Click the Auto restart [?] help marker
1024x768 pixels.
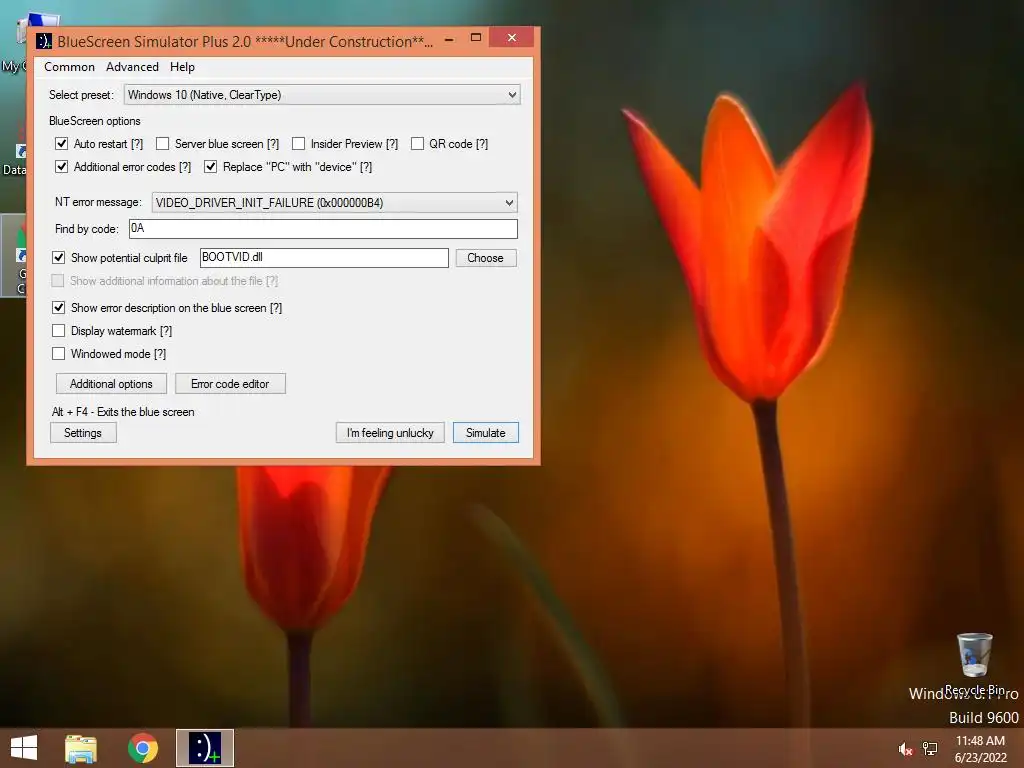coord(136,144)
